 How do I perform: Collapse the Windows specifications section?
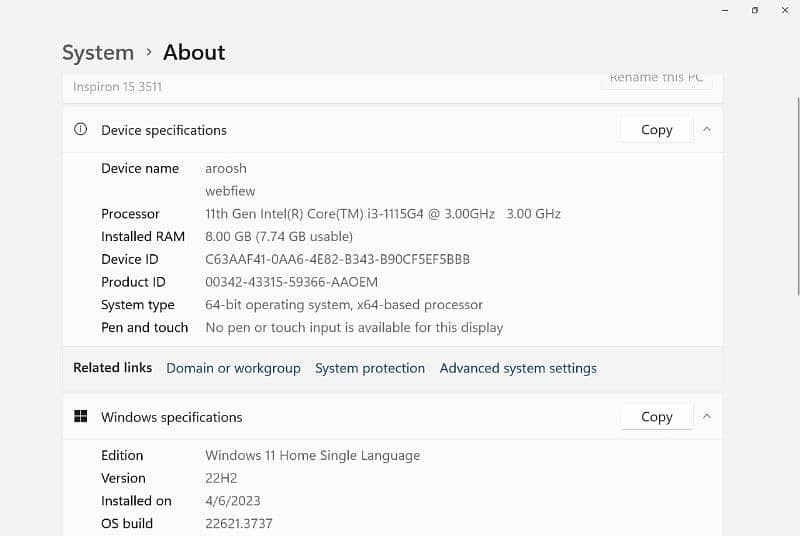[706, 417]
